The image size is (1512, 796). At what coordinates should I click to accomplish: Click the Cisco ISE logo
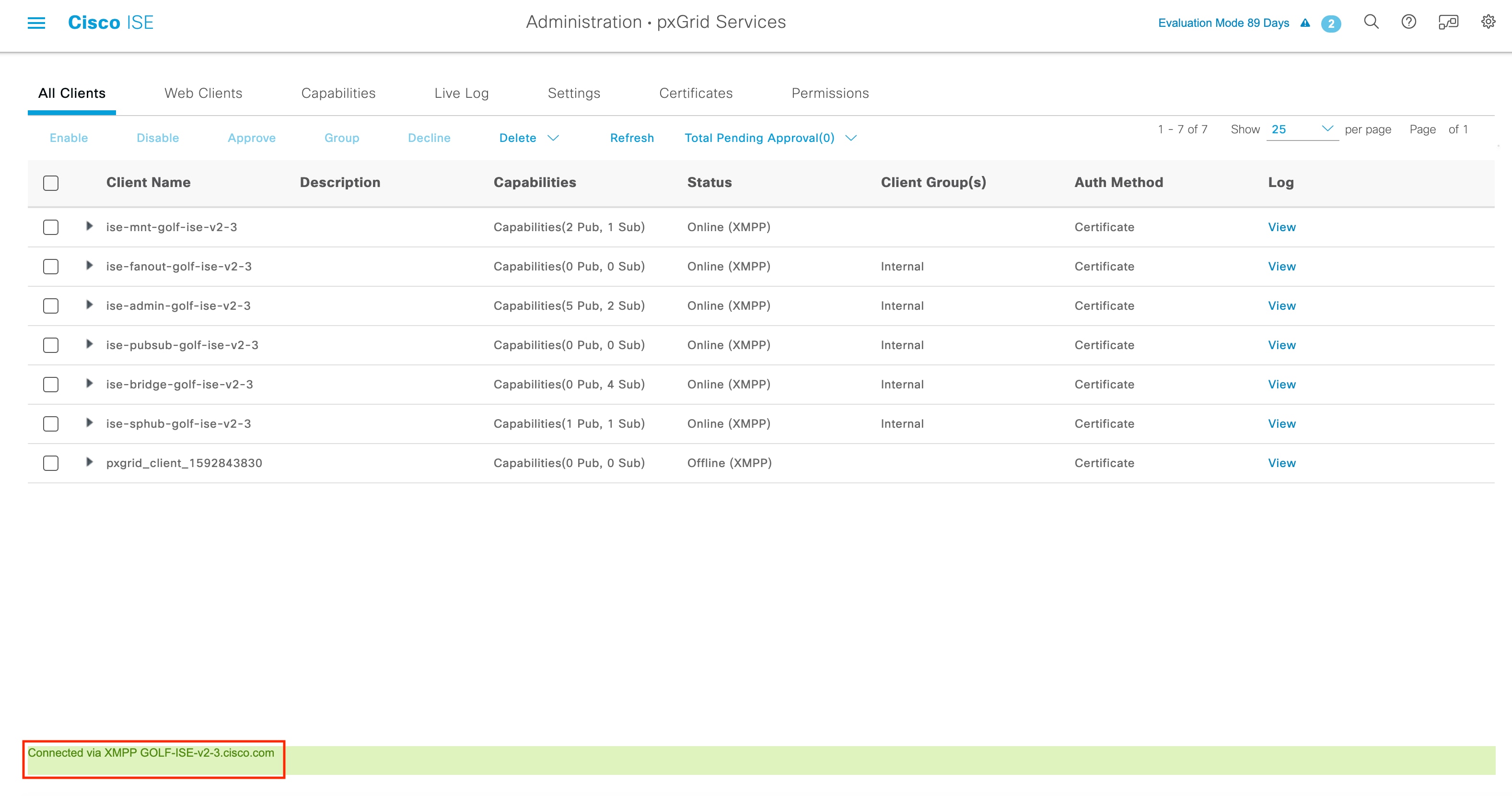[x=110, y=23]
